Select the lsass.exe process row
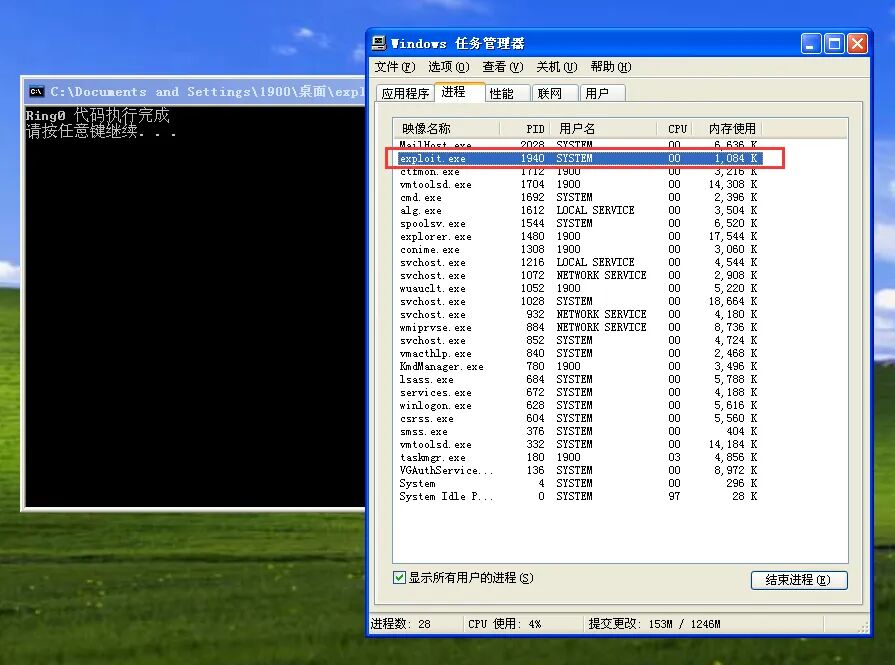 tap(579, 380)
